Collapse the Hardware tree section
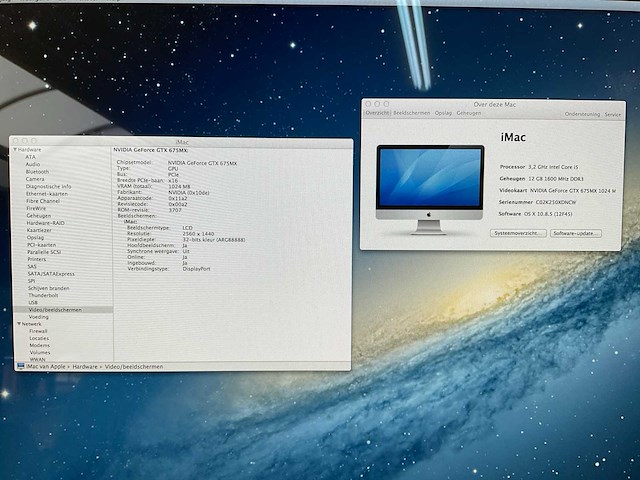This screenshot has height=480, width=640. (15, 150)
